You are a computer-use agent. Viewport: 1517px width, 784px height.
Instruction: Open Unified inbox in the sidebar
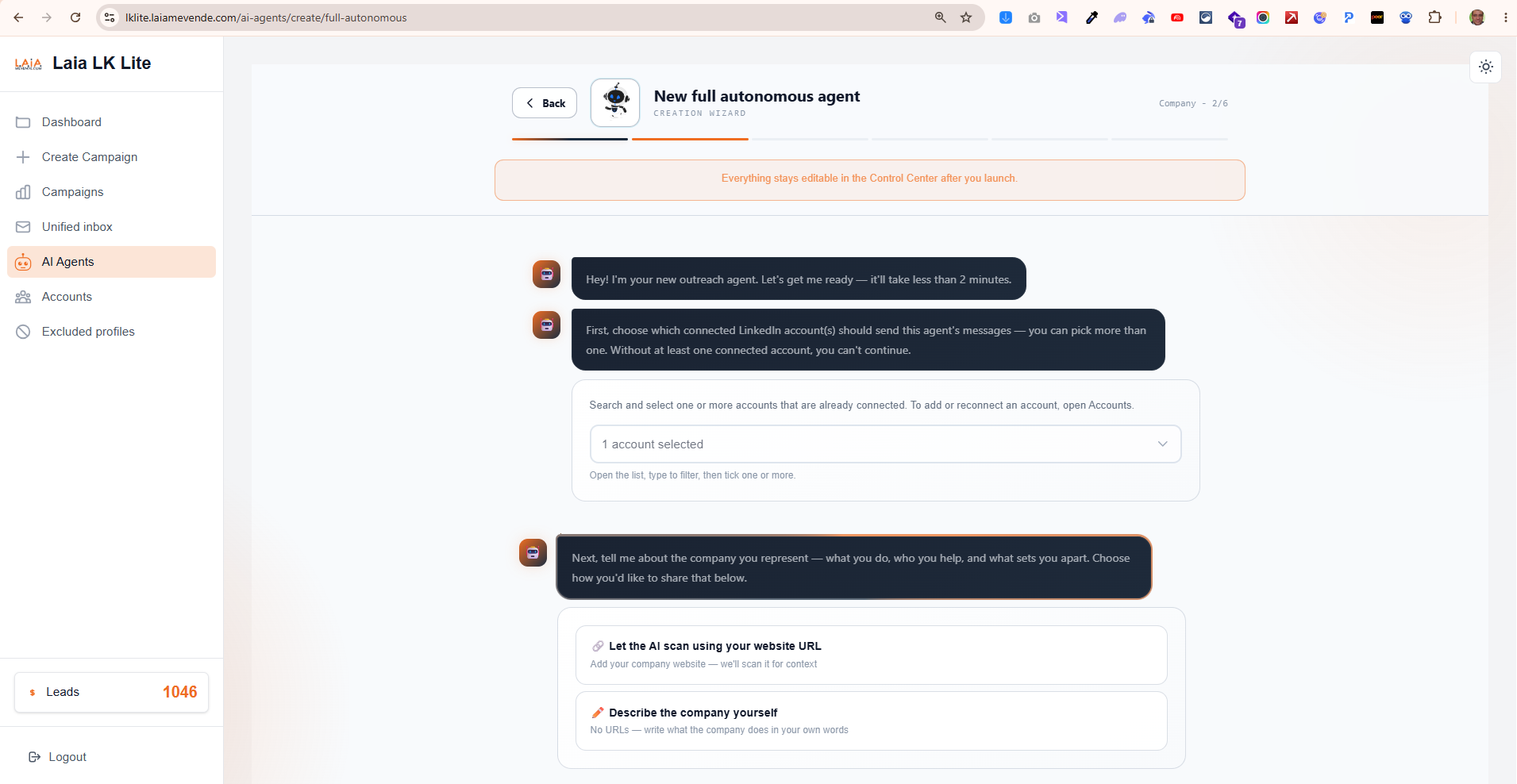click(111, 227)
